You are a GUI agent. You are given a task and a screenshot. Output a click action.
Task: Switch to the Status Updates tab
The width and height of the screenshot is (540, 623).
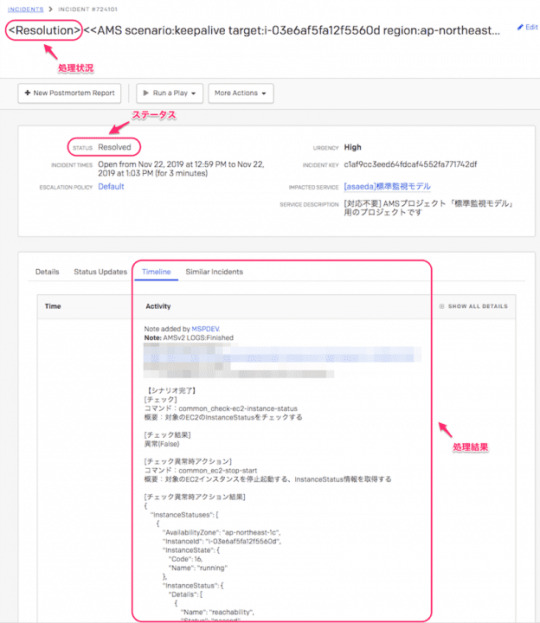tap(100, 272)
